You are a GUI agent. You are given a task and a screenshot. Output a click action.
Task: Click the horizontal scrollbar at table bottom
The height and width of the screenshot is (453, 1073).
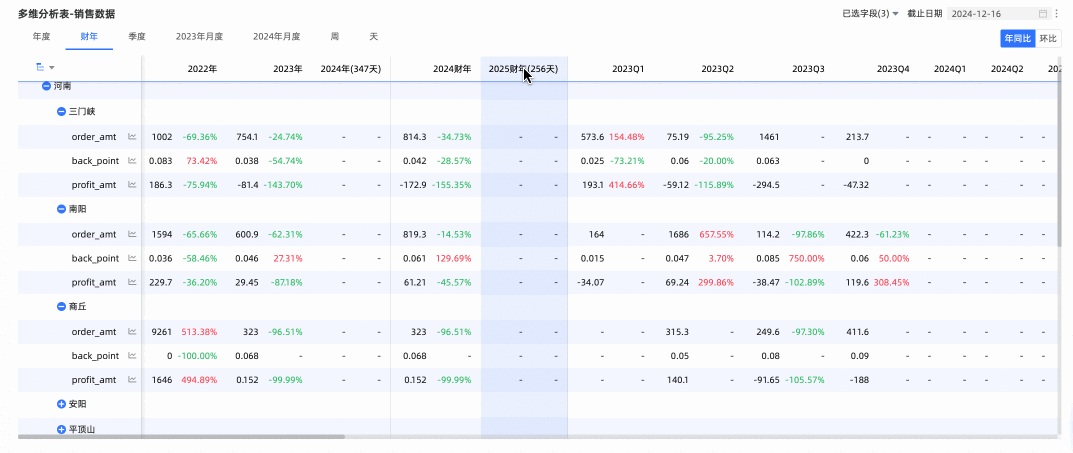pos(180,437)
